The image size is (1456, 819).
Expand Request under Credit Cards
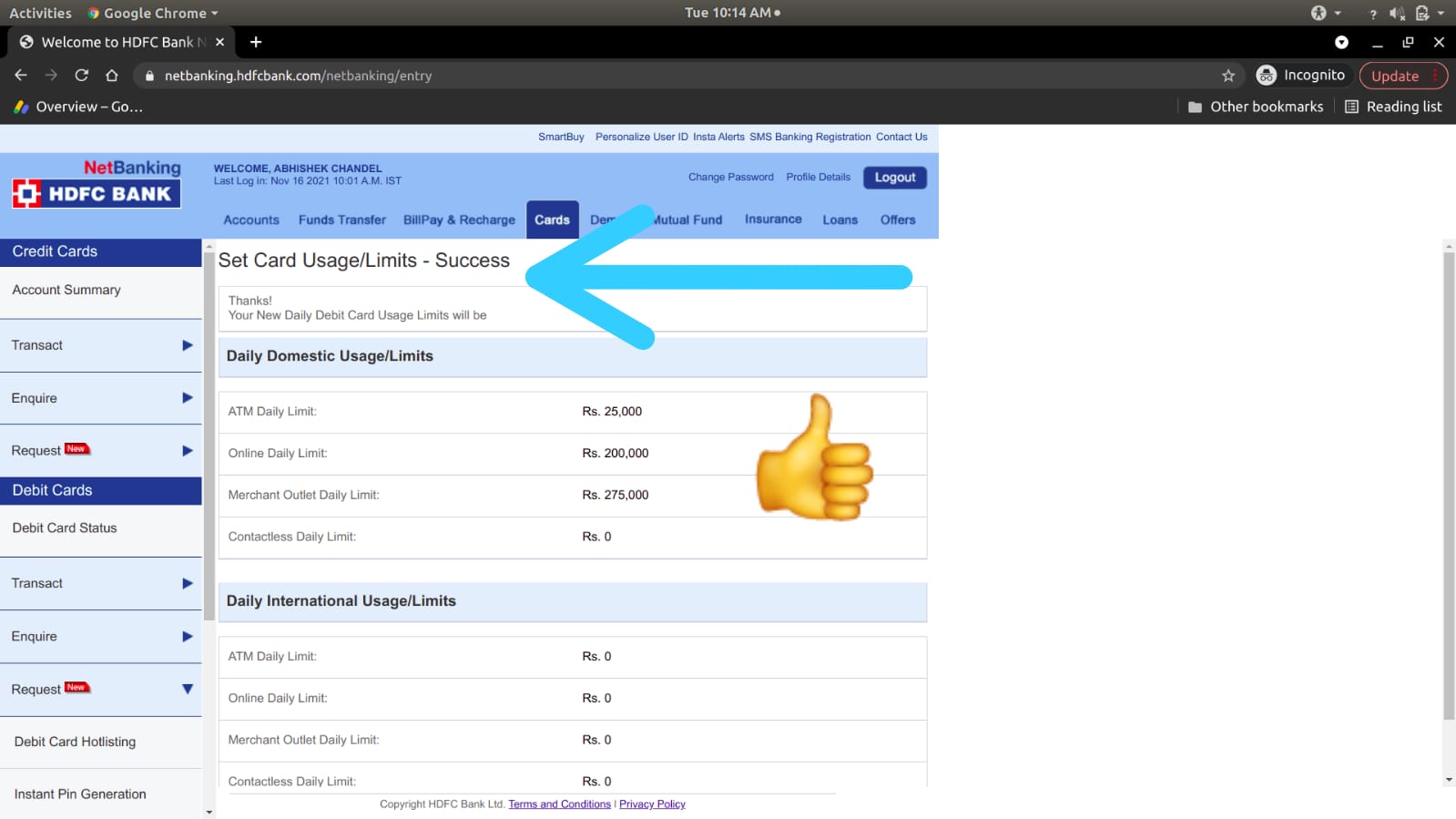100,451
